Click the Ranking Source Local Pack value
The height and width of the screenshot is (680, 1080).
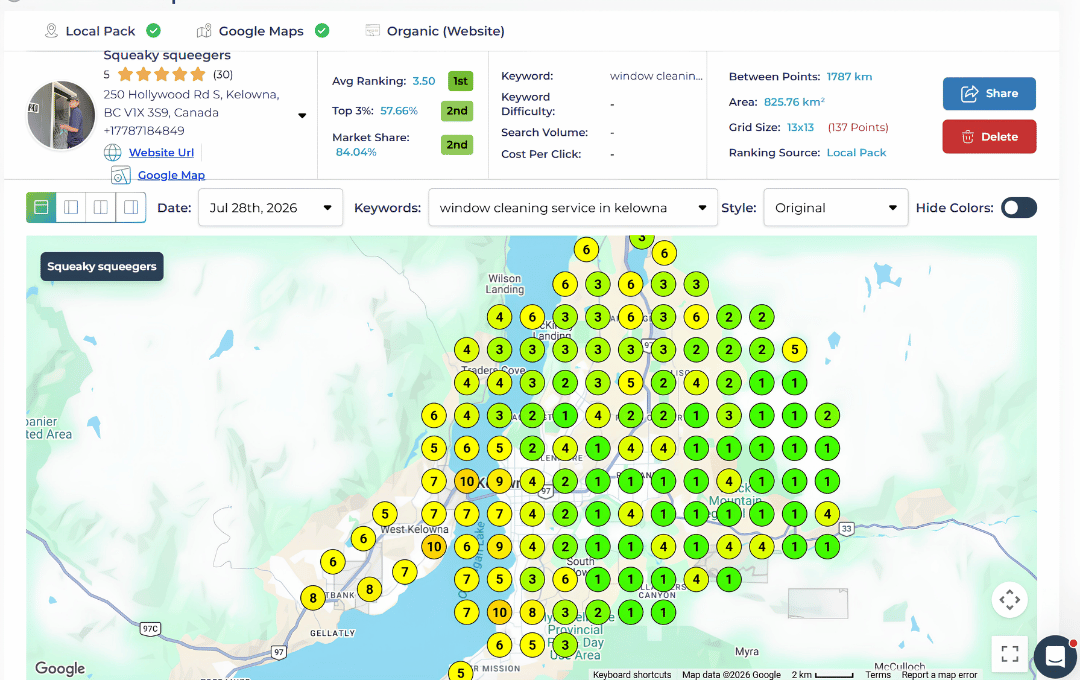856,153
